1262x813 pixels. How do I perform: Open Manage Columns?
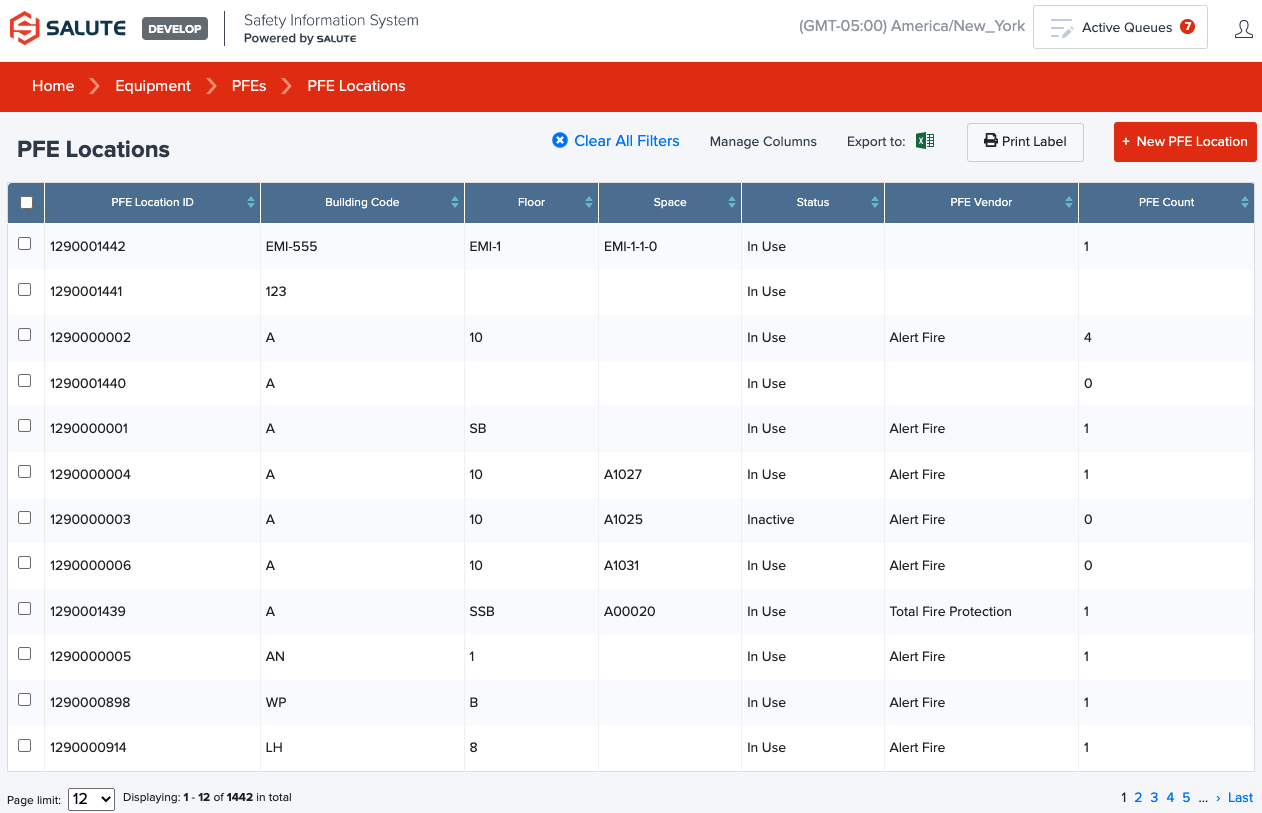coord(763,142)
